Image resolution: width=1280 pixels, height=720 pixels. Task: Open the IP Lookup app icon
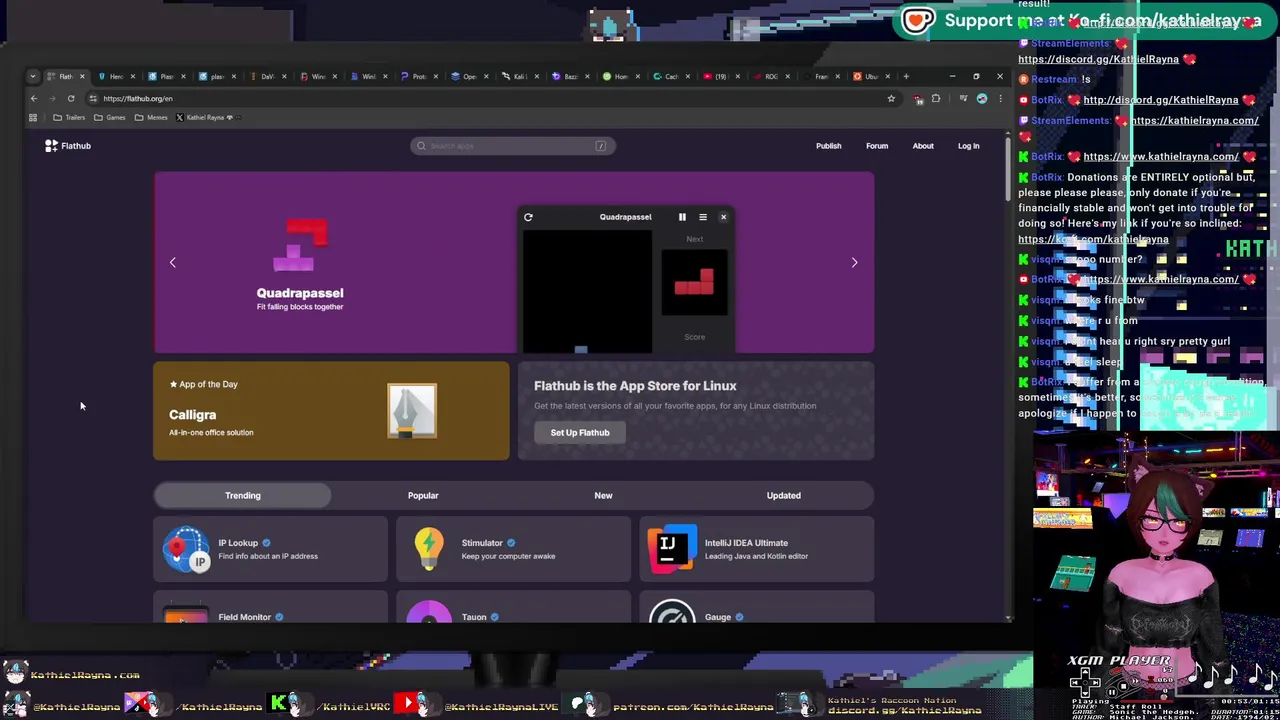(x=186, y=549)
